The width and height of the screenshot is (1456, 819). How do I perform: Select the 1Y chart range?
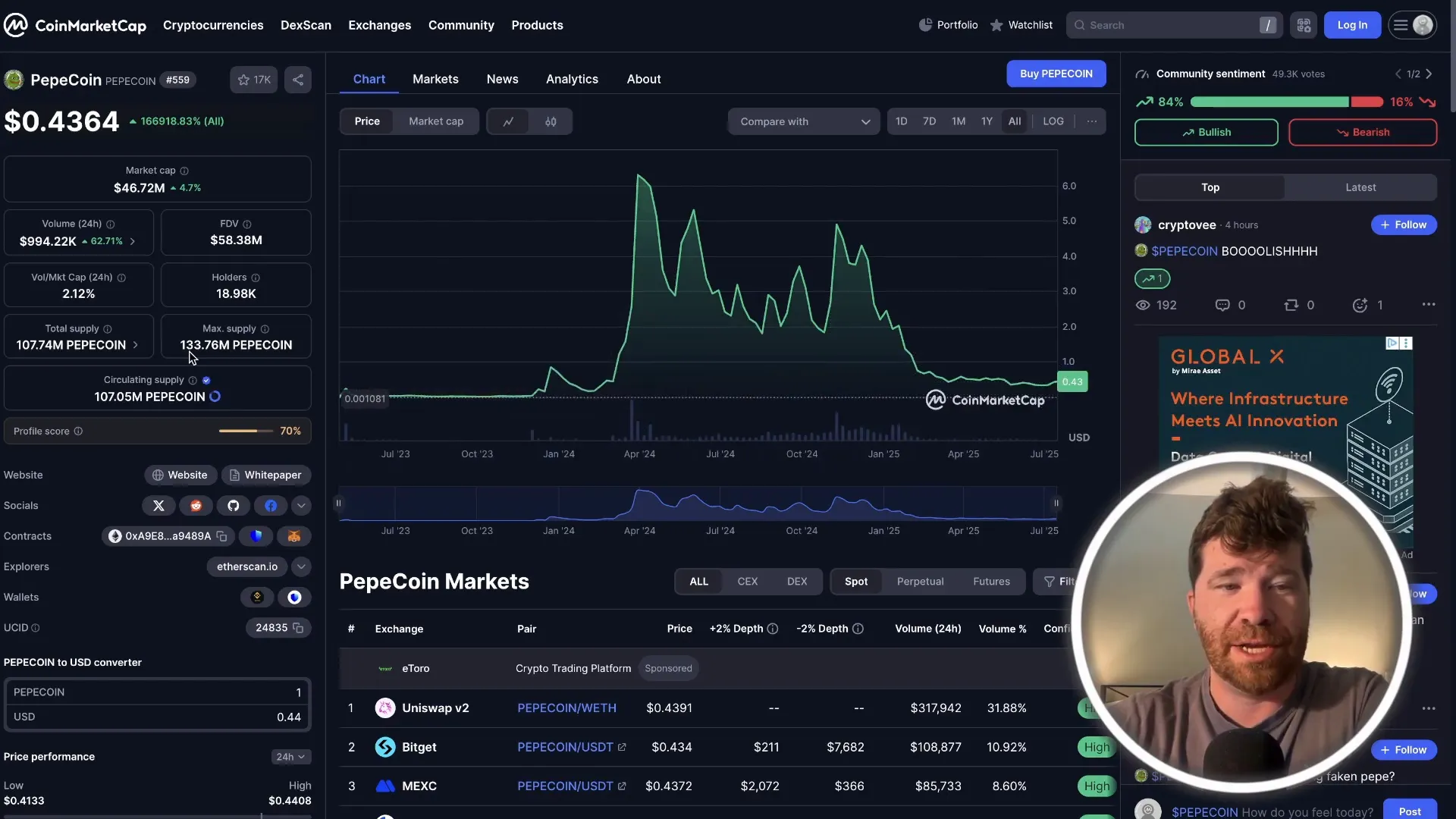pyautogui.click(x=987, y=121)
